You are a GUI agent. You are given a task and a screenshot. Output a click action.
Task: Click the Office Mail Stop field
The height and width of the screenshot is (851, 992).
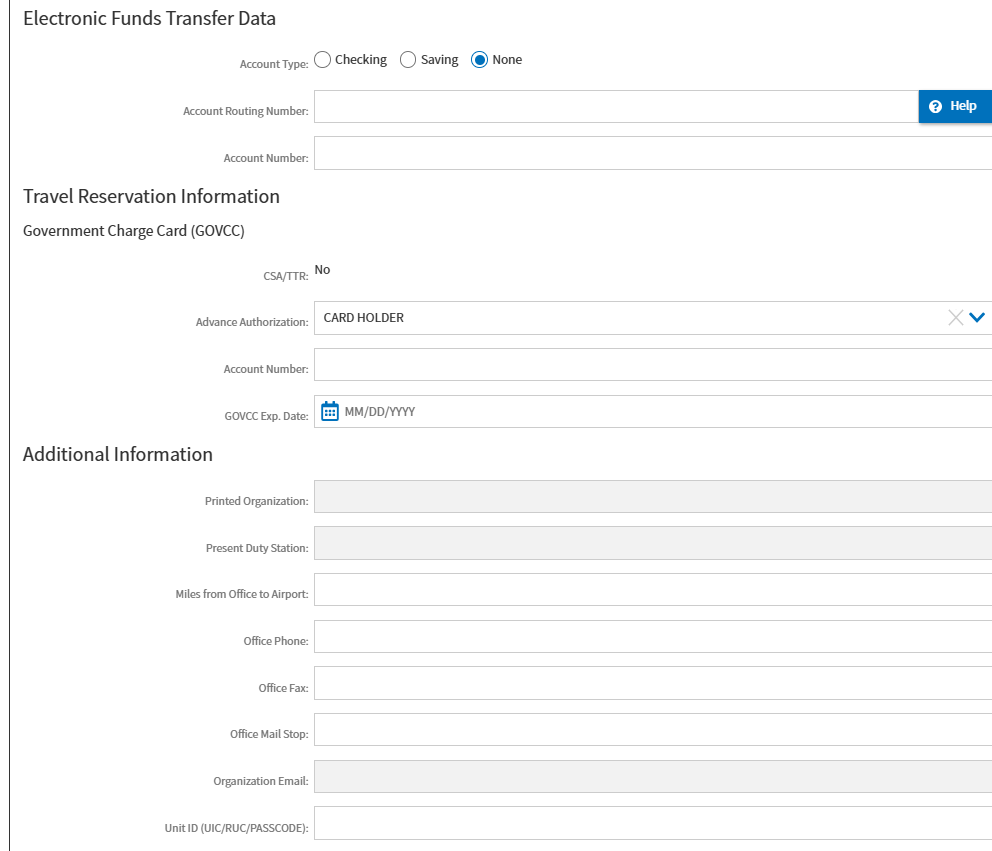point(652,729)
